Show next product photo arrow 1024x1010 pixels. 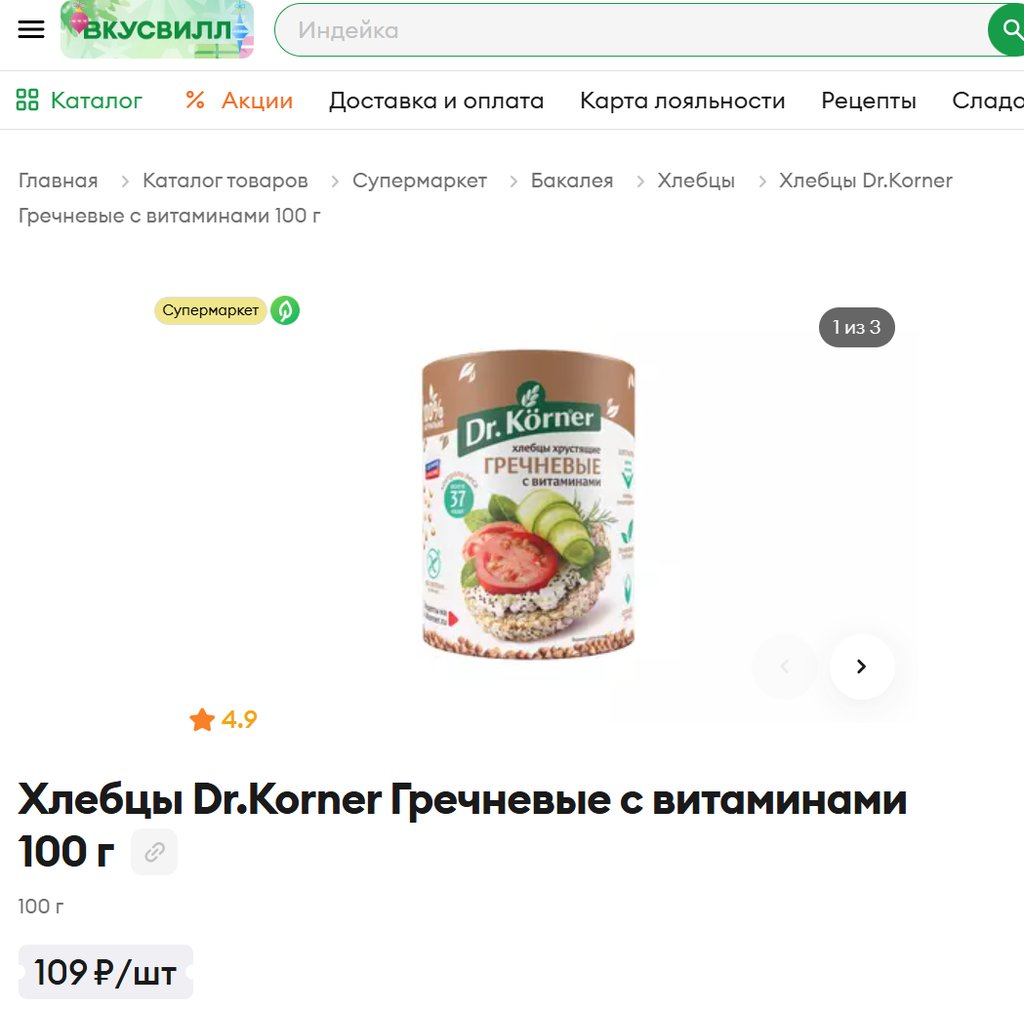point(861,667)
